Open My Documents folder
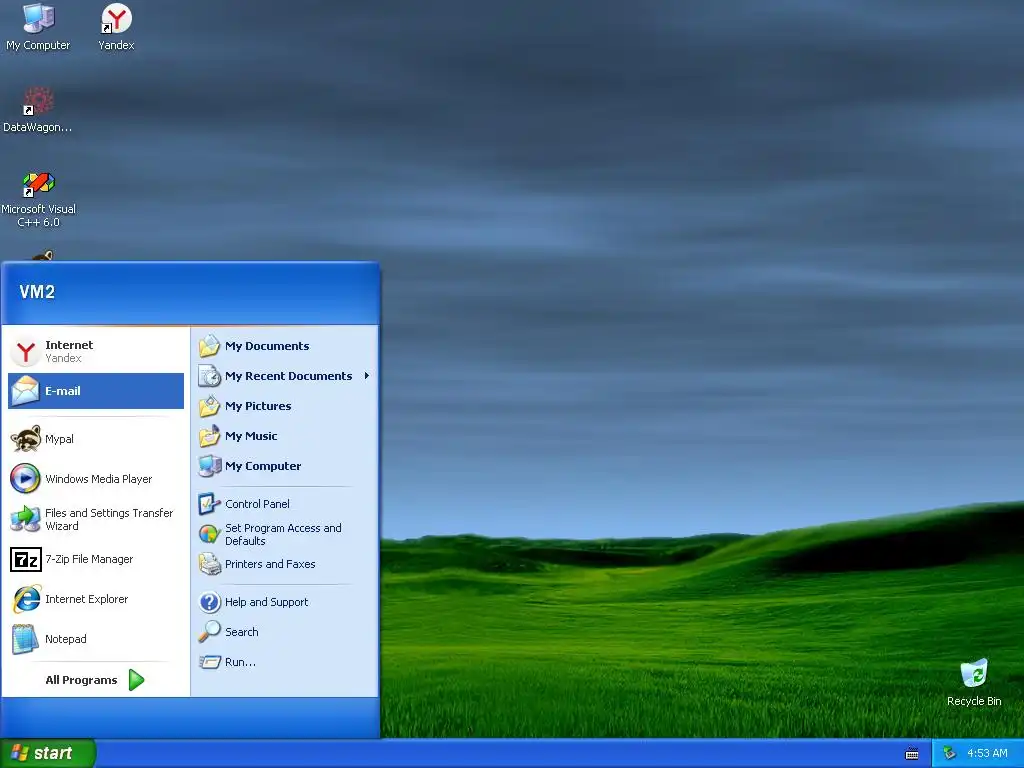Screen dimensions: 1024x768 284,346
